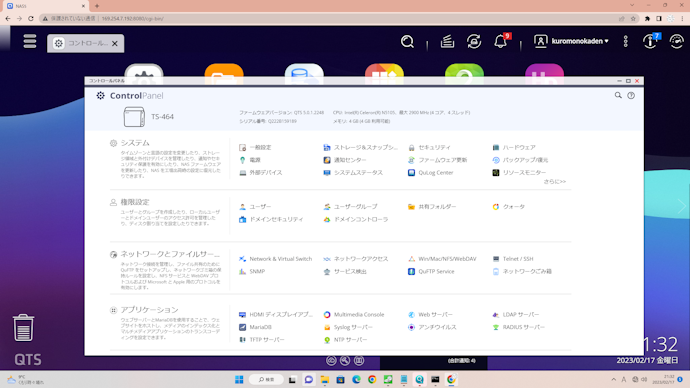
Task: Open QuFTP Service
Action: (x=431, y=272)
